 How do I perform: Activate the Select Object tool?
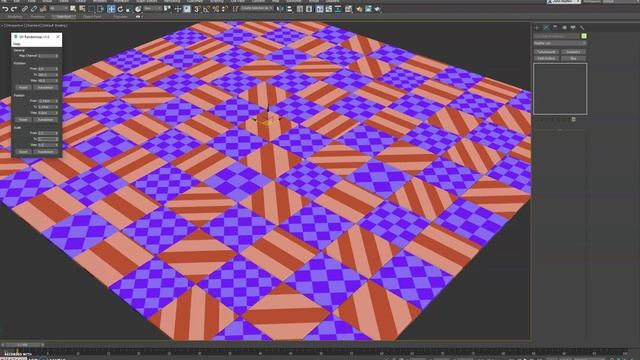[73, 9]
